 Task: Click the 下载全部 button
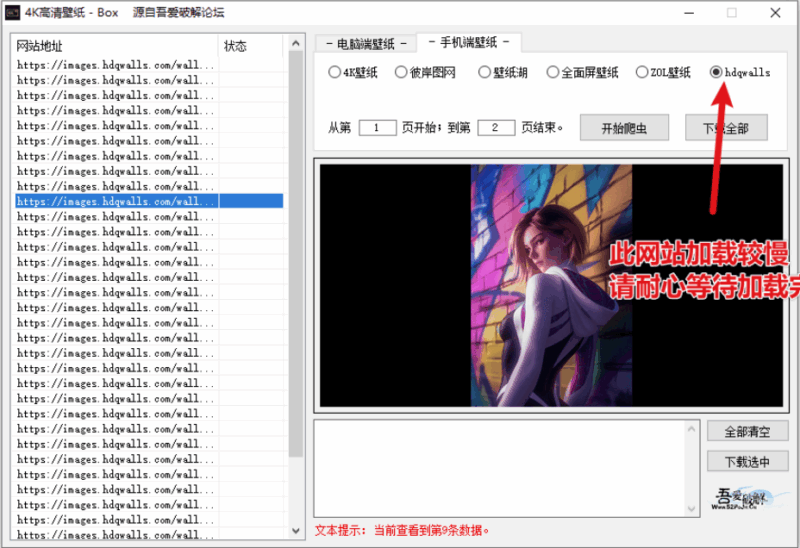click(x=726, y=128)
